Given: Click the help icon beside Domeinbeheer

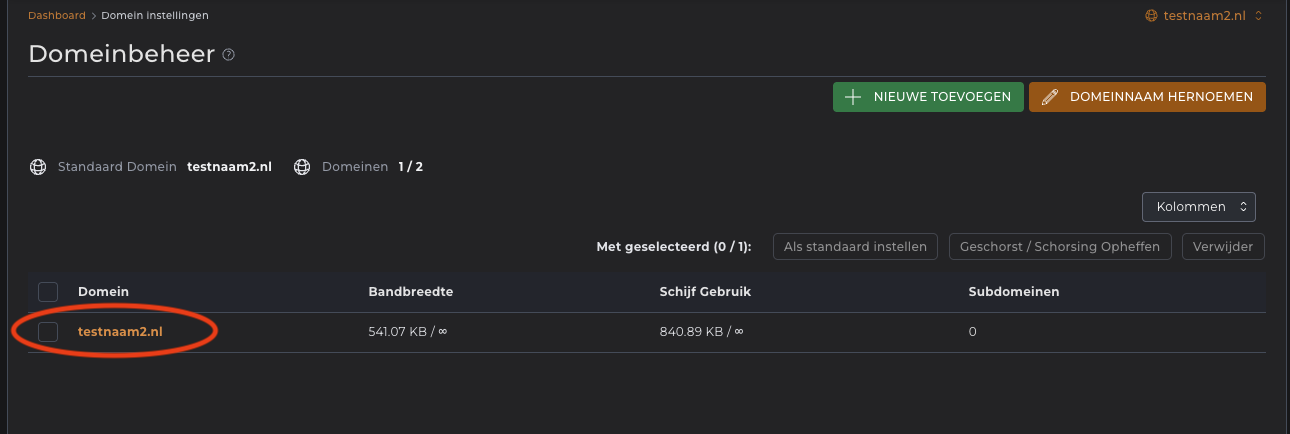Looking at the screenshot, I should (x=229, y=55).
